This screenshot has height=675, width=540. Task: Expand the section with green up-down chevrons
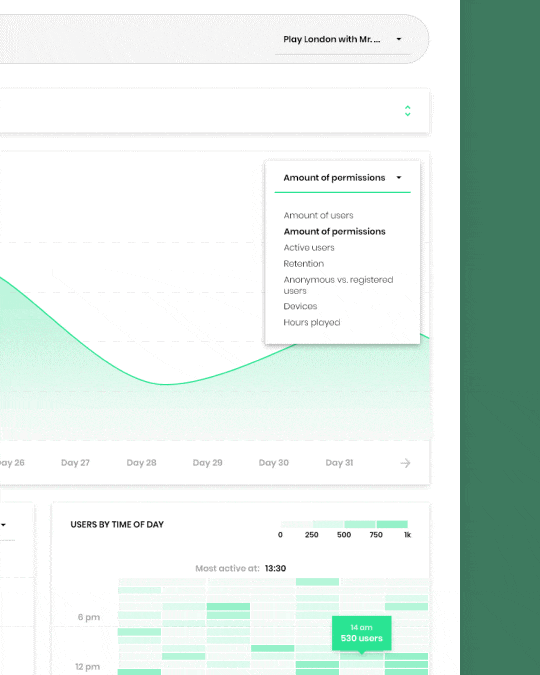(407, 111)
